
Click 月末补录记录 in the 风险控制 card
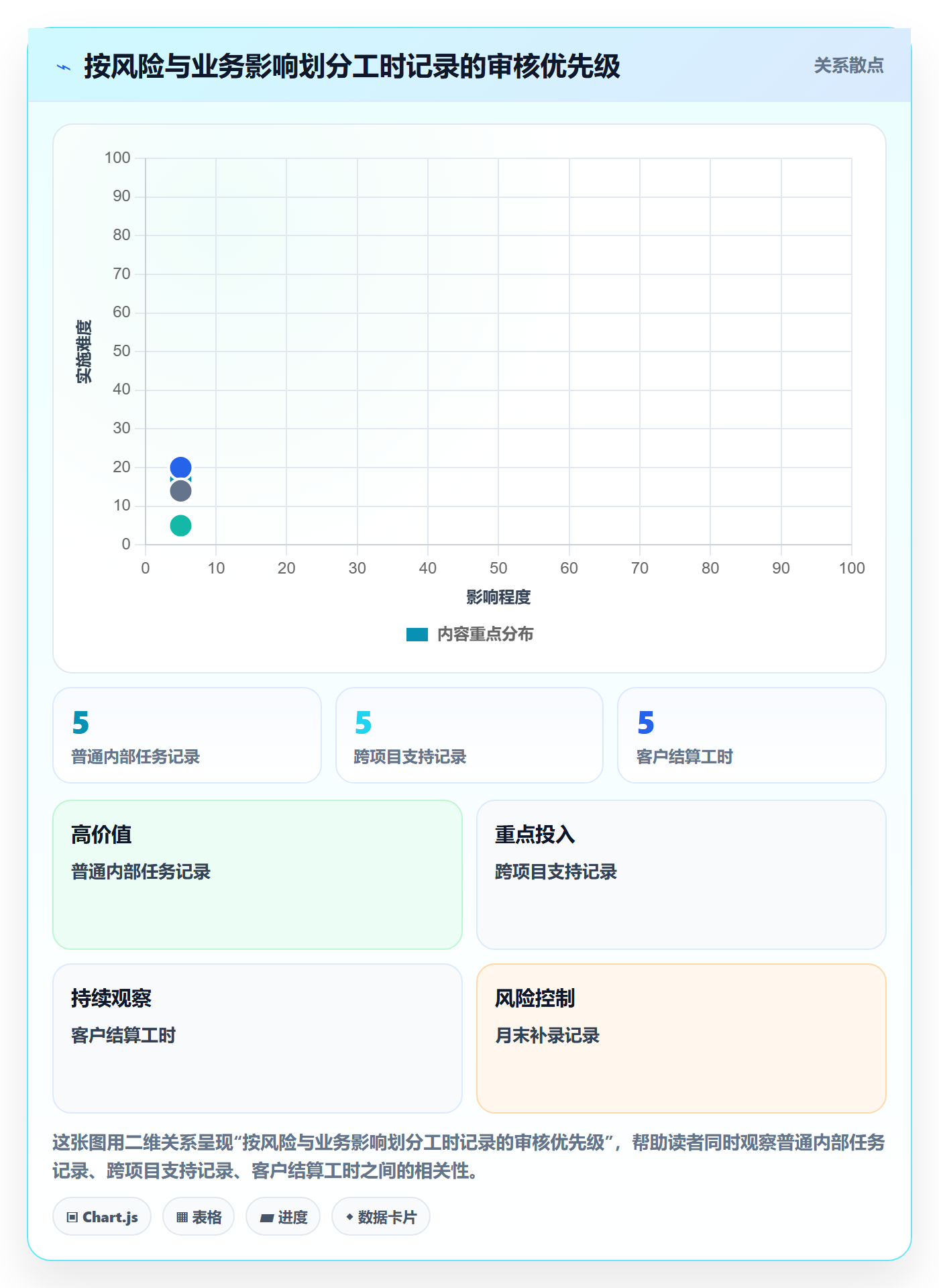[547, 1035]
